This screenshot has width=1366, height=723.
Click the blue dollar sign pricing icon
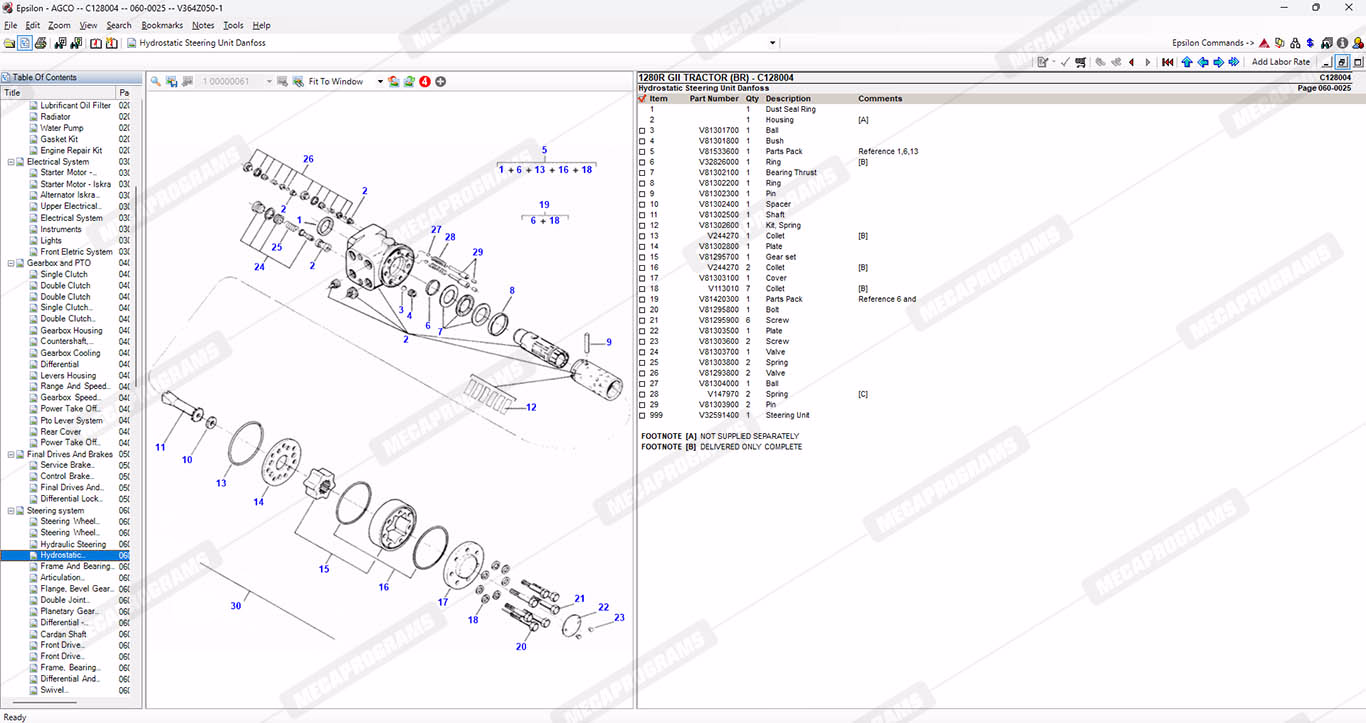1309,43
